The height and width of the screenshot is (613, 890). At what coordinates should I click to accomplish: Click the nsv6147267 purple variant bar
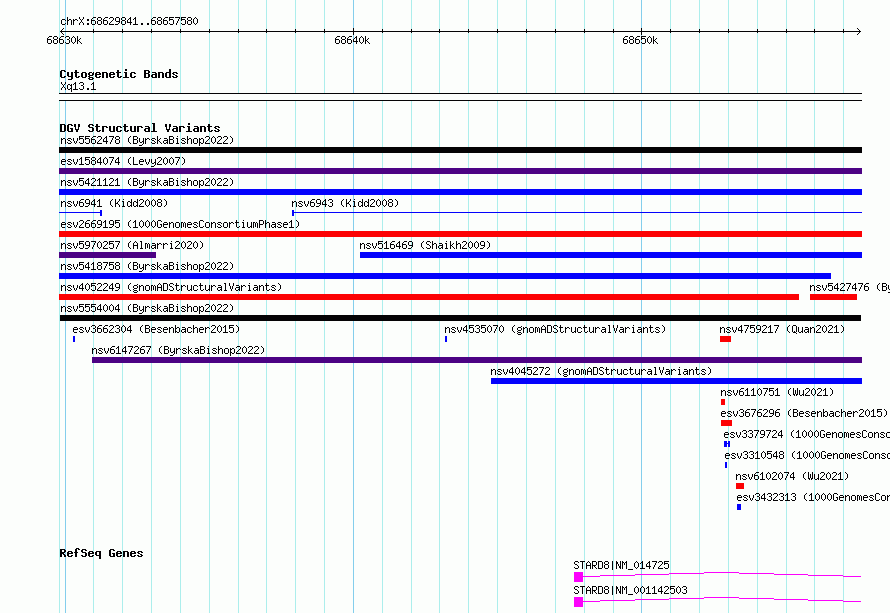coord(477,360)
